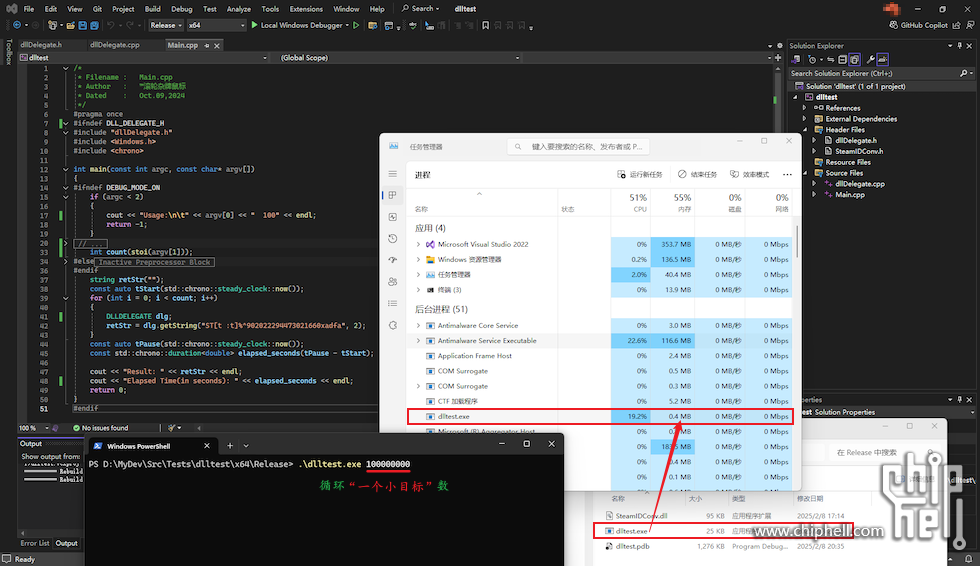The height and width of the screenshot is (566, 980).
Task: Click 运行新任务 button in Task Manager
Action: pyautogui.click(x=639, y=174)
